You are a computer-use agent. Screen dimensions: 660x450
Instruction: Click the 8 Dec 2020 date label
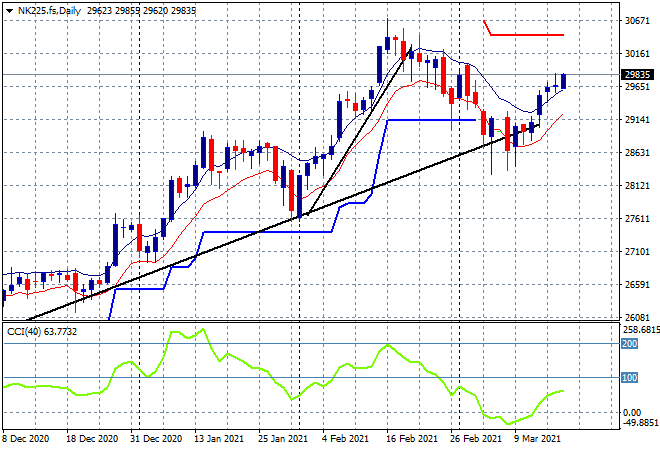26,439
